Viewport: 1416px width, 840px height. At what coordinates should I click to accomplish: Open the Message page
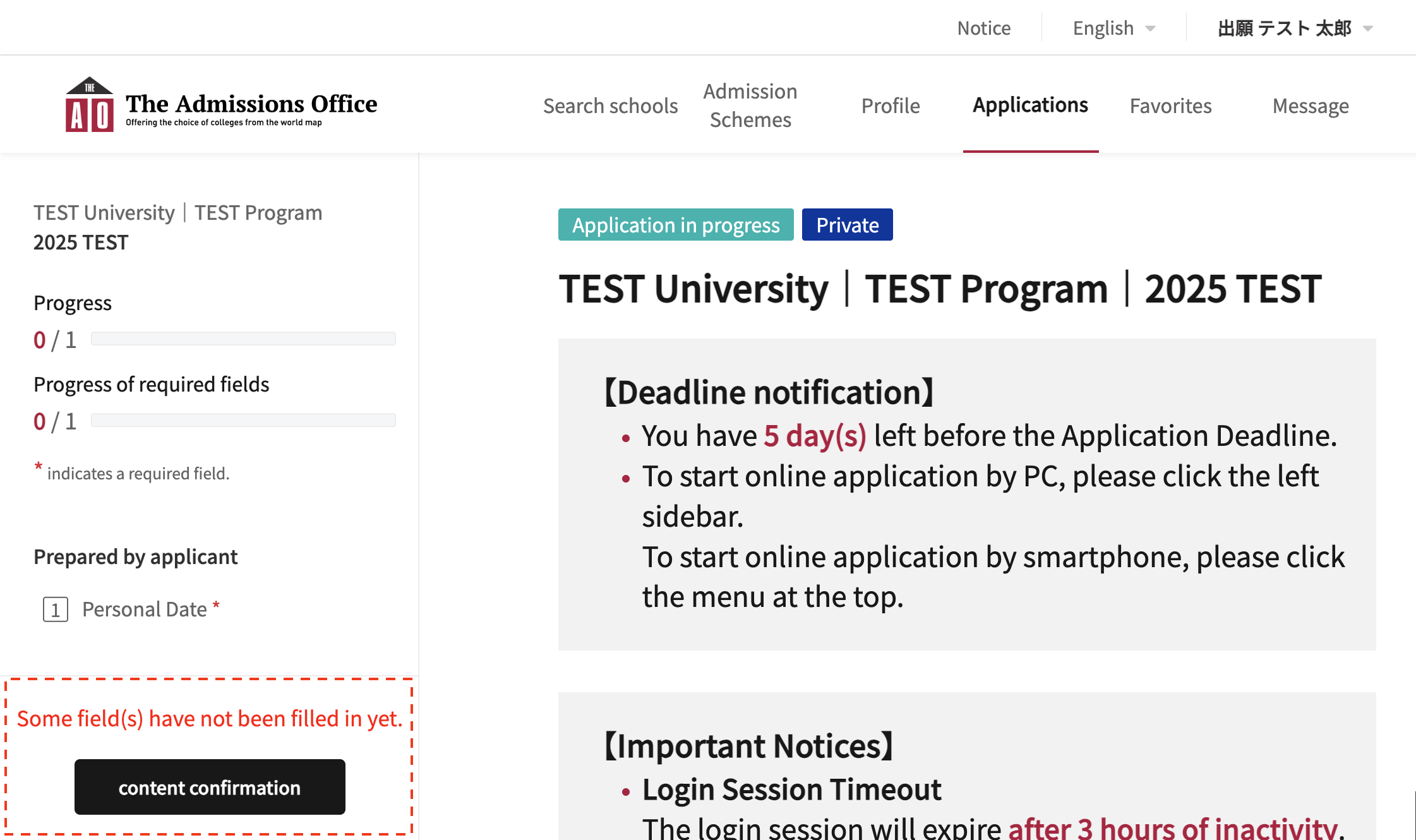1310,105
